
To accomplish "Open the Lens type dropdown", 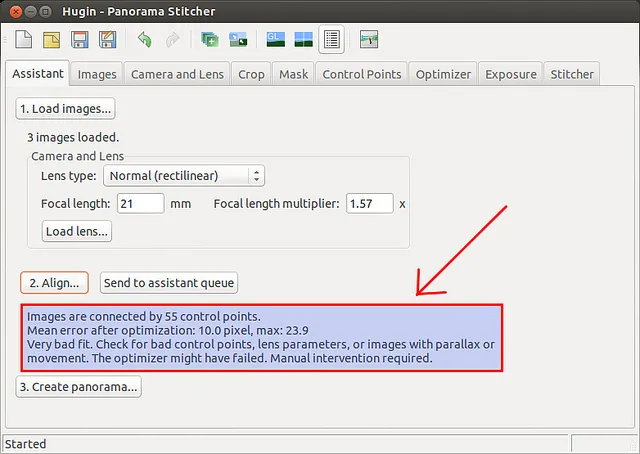I will 183,176.
